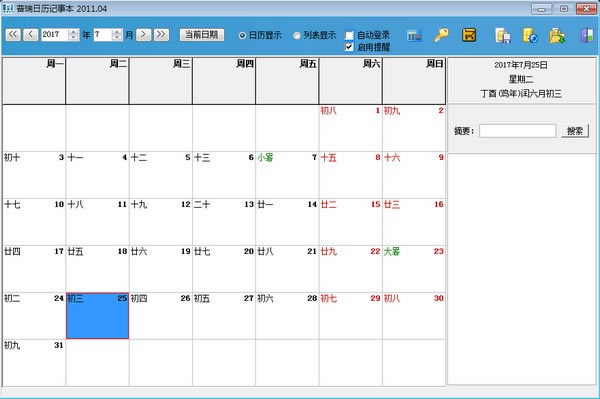Image resolution: width=600 pixels, height=399 pixels.
Task: Click the 搜索 button
Action: coord(575,131)
